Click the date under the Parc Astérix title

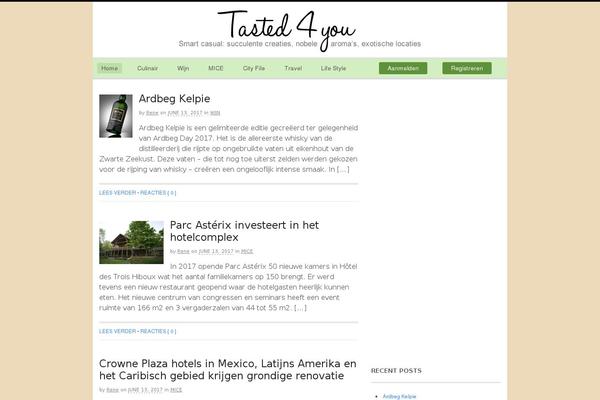point(216,251)
